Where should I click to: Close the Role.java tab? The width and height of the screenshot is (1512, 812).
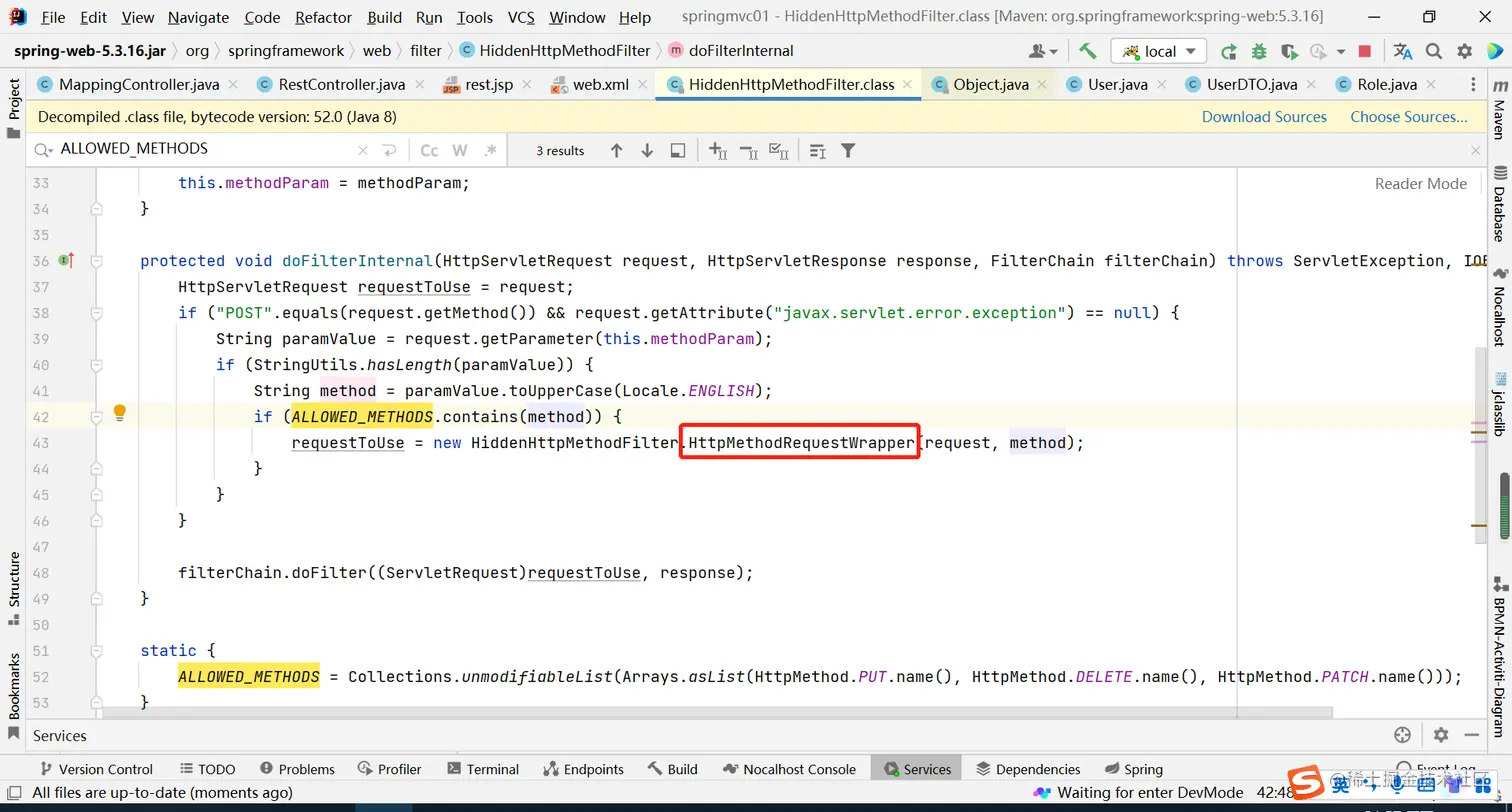pyautogui.click(x=1431, y=85)
